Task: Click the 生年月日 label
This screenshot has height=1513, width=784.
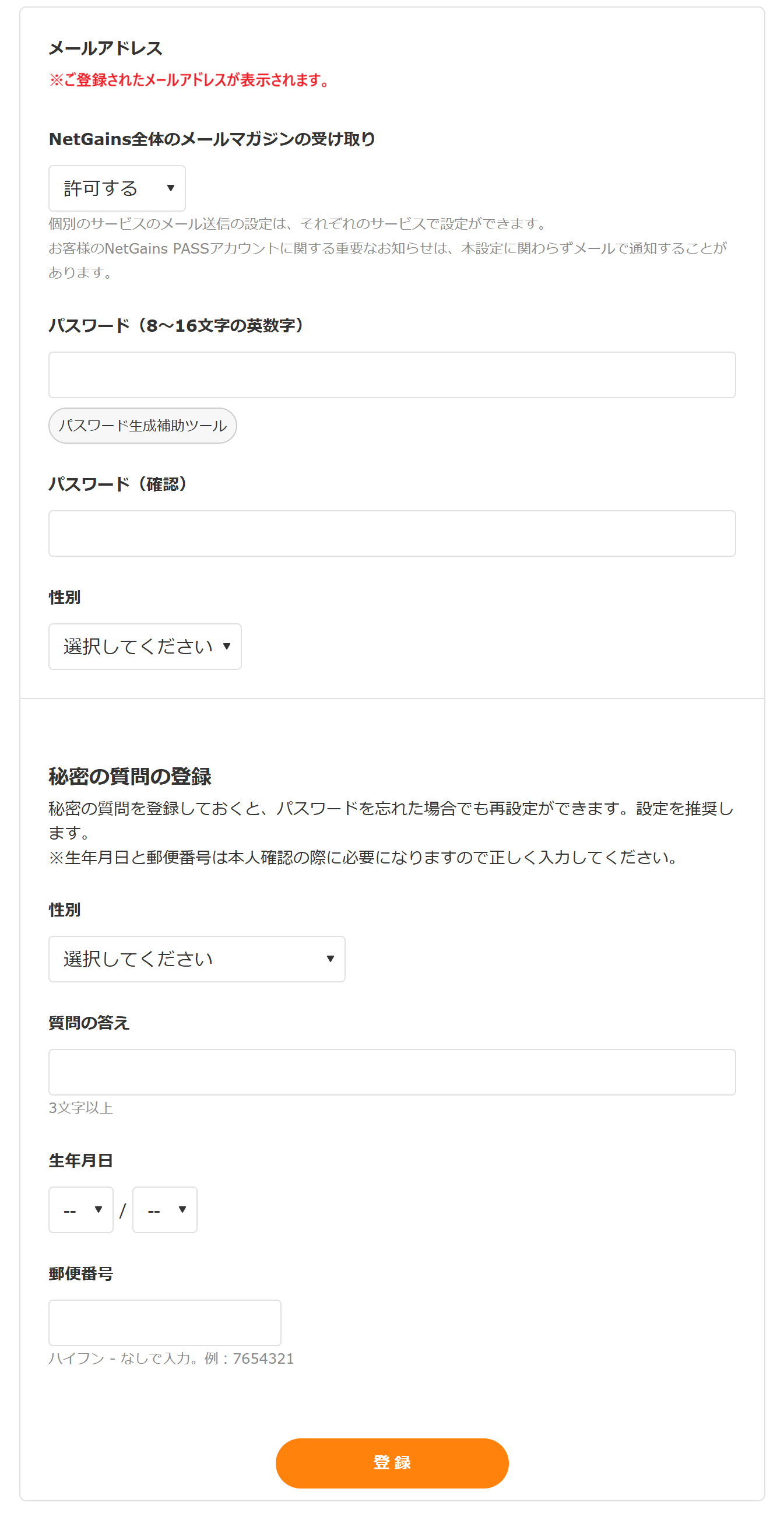Action: point(80,1161)
